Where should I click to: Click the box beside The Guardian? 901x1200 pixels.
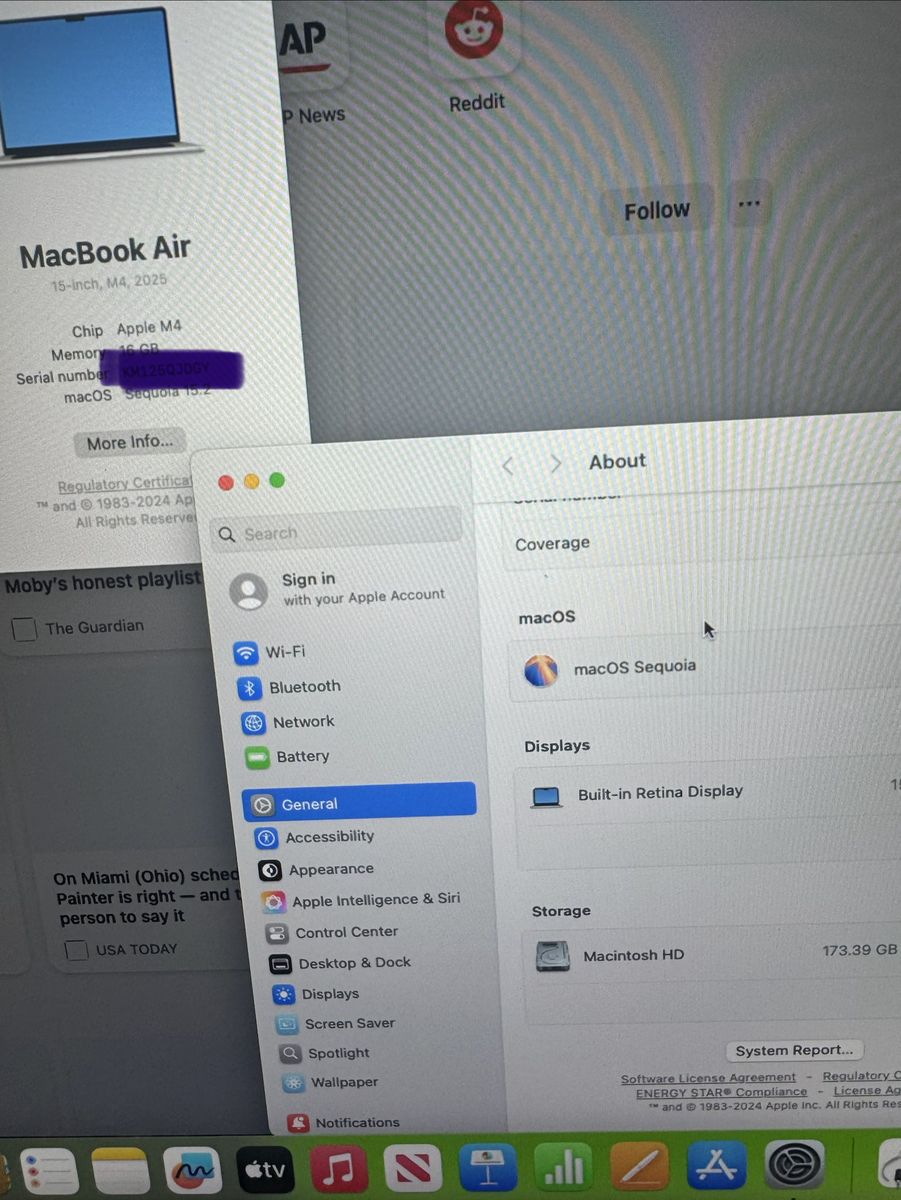pyautogui.click(x=24, y=629)
